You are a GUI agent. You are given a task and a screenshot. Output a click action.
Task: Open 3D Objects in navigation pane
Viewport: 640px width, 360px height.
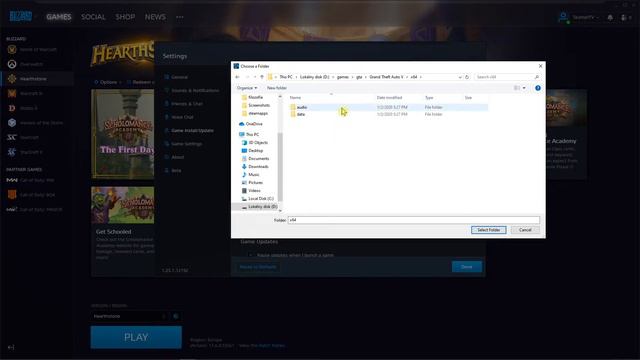(x=255, y=142)
